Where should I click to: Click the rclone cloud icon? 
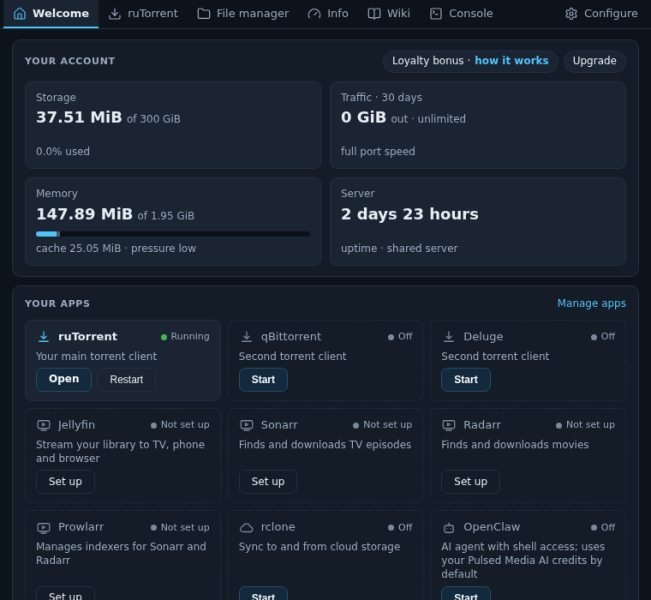point(247,528)
